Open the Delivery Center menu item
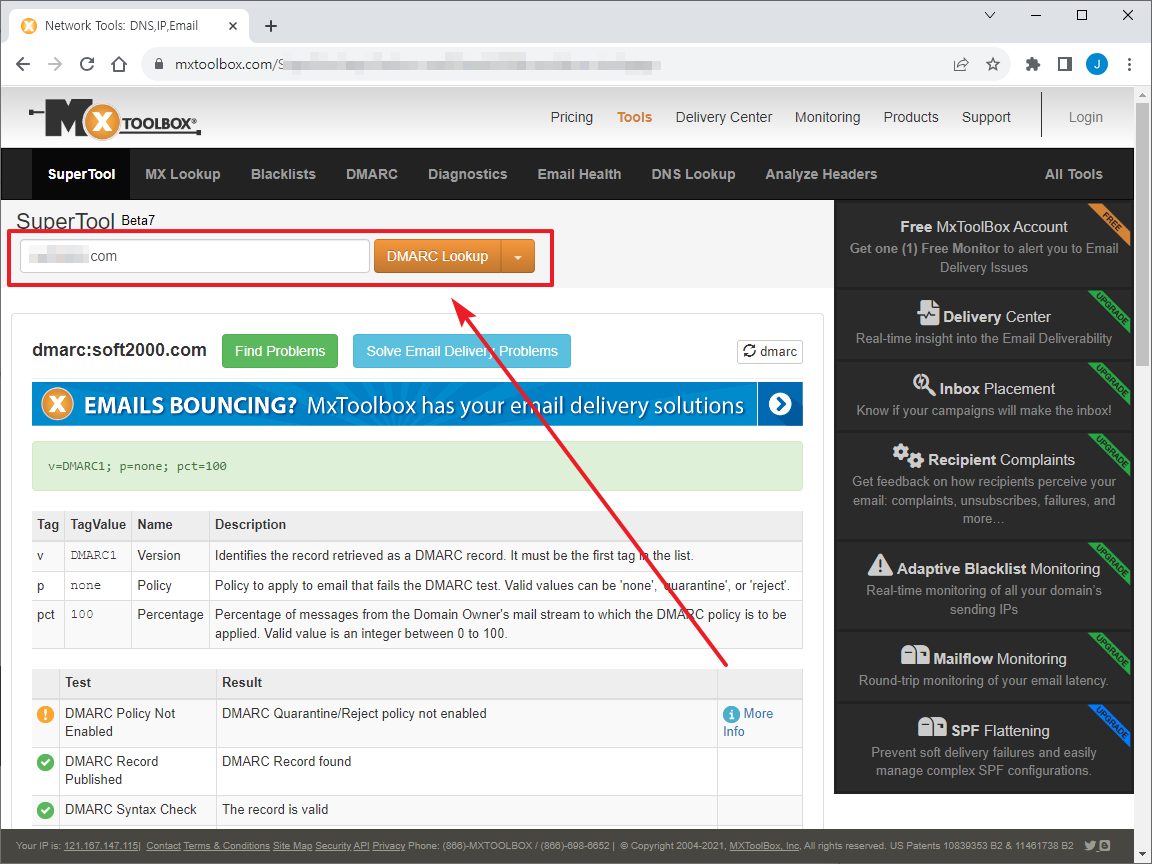 [724, 117]
